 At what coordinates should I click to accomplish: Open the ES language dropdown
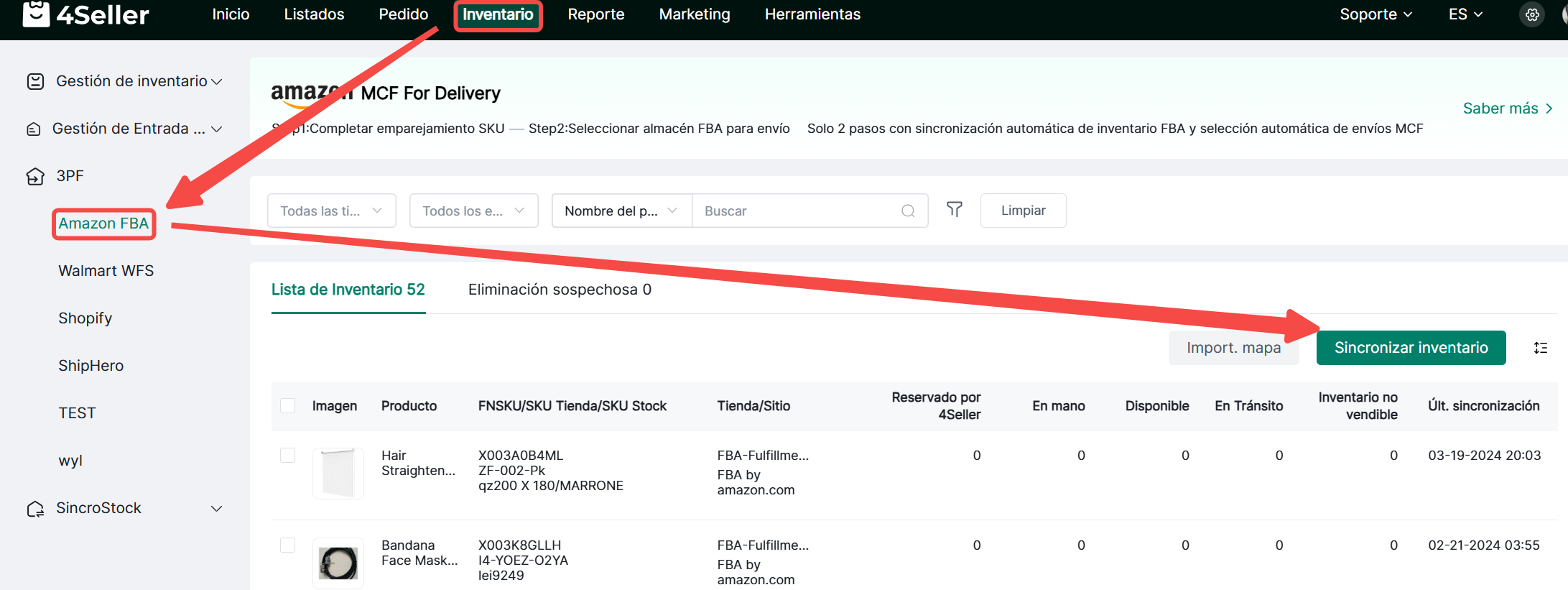coord(1465,14)
